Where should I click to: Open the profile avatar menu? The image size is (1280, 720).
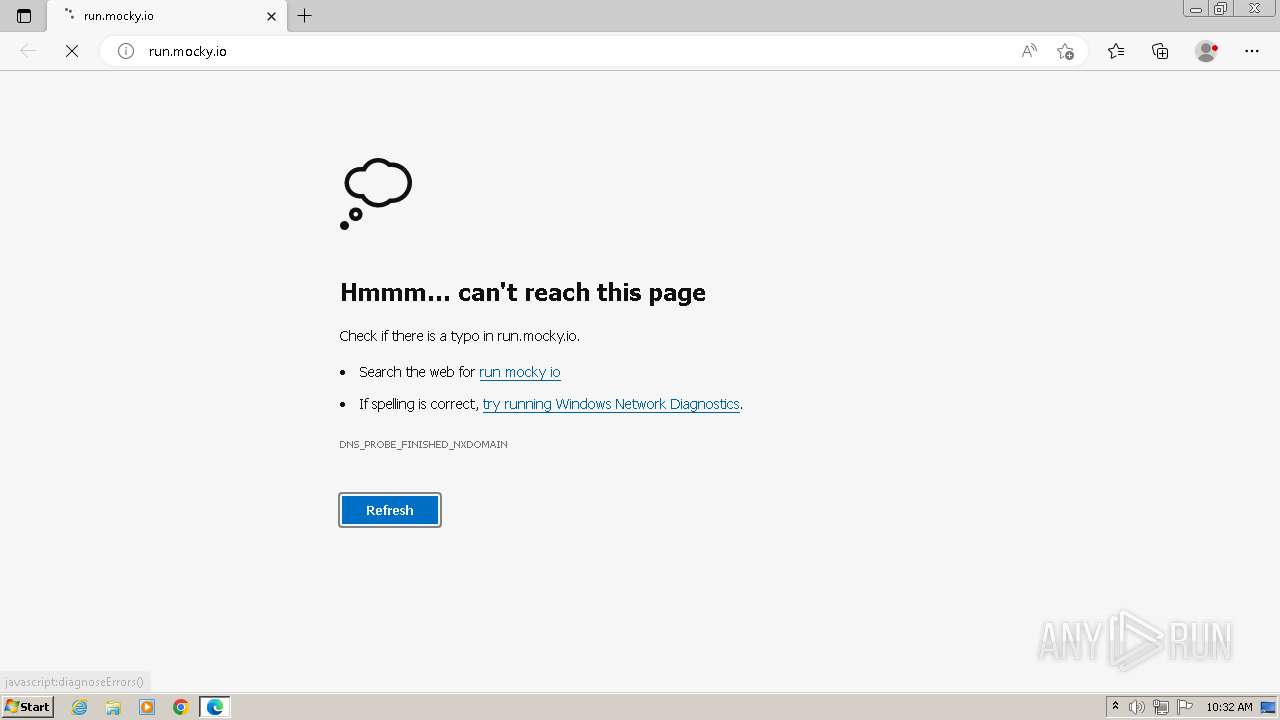tap(1207, 51)
